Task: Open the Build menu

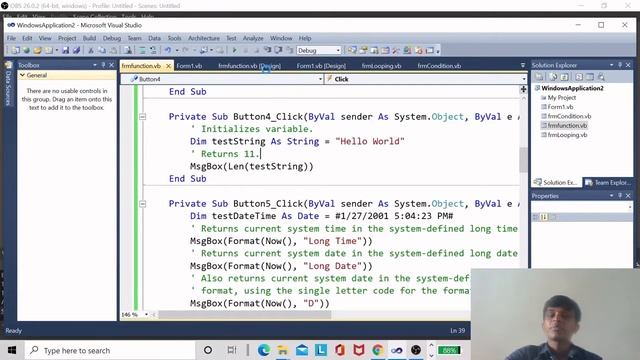Action: point(89,38)
